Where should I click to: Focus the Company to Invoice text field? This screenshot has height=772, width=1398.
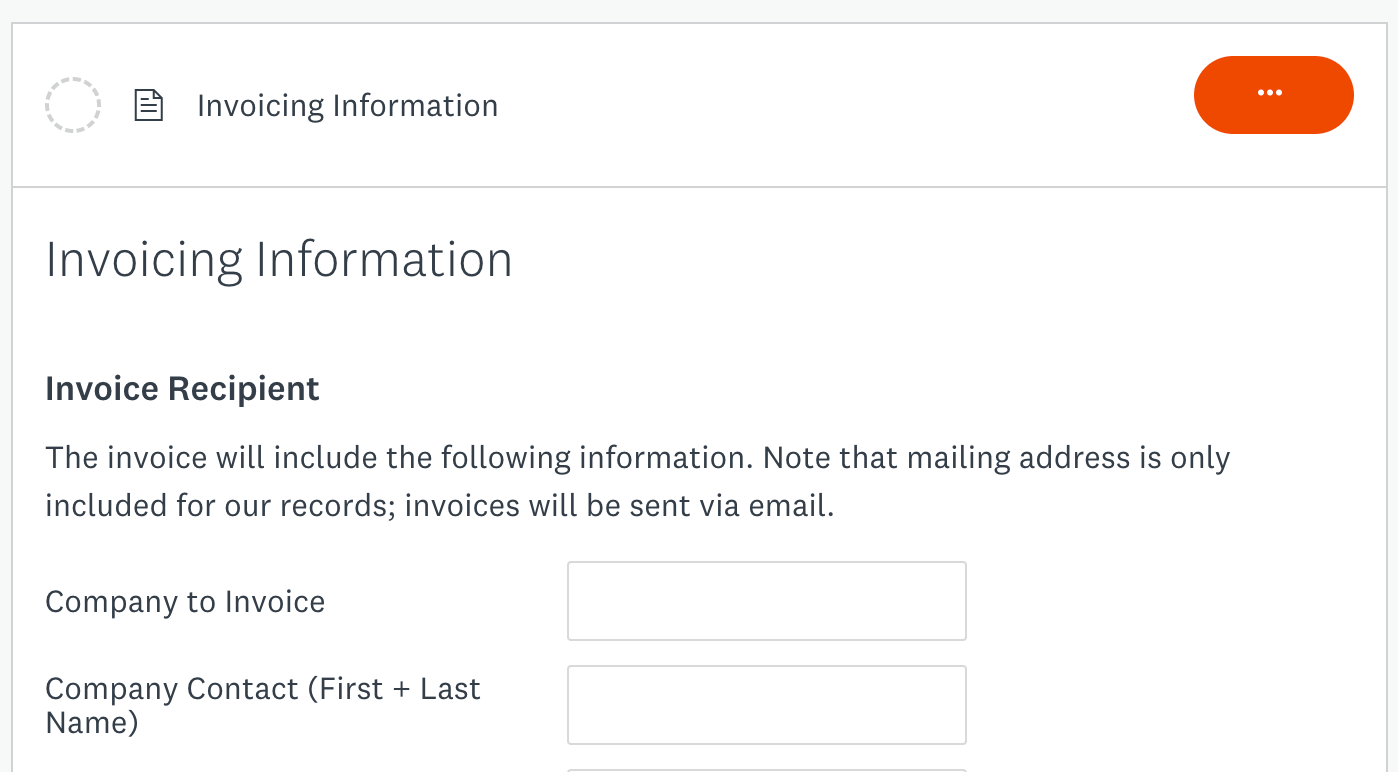(x=766, y=601)
